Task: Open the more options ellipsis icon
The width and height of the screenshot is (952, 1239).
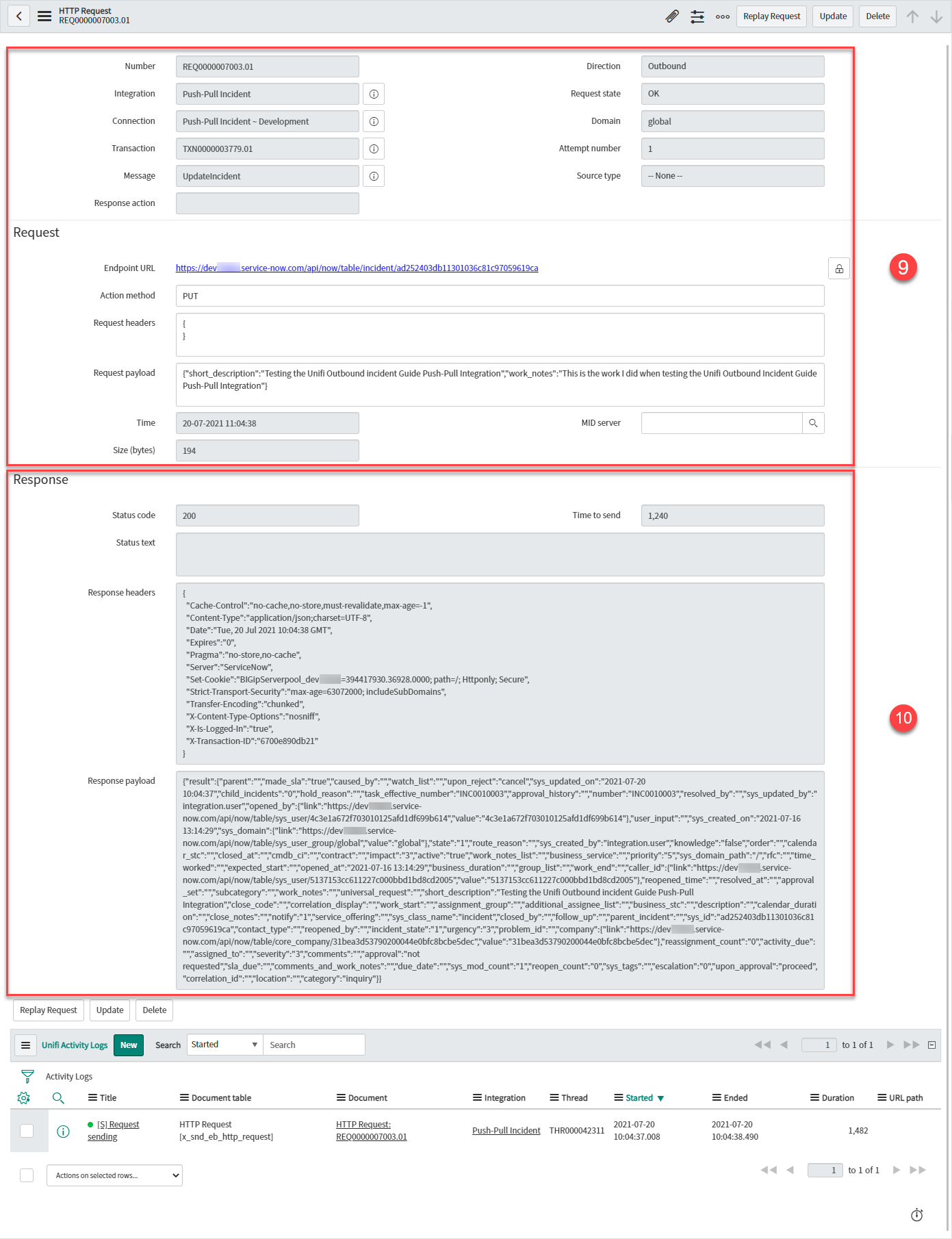Action: tap(722, 16)
